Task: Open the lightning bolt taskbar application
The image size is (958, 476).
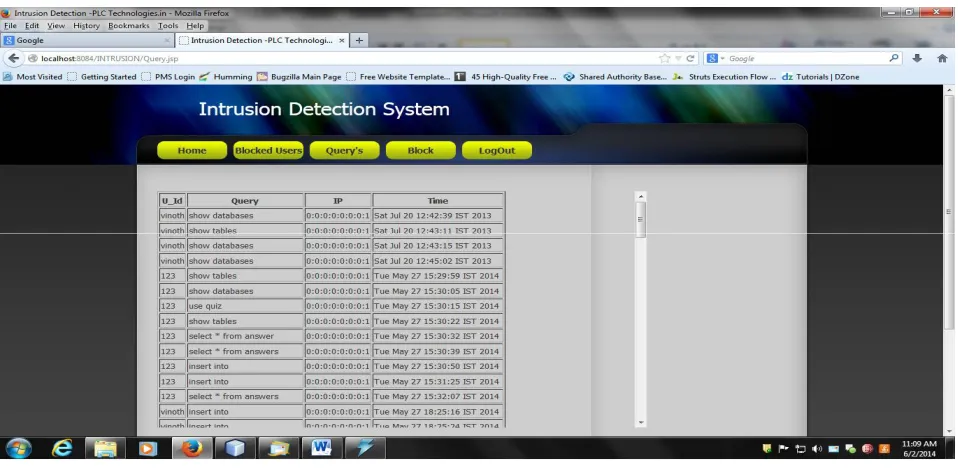Action: (365, 449)
